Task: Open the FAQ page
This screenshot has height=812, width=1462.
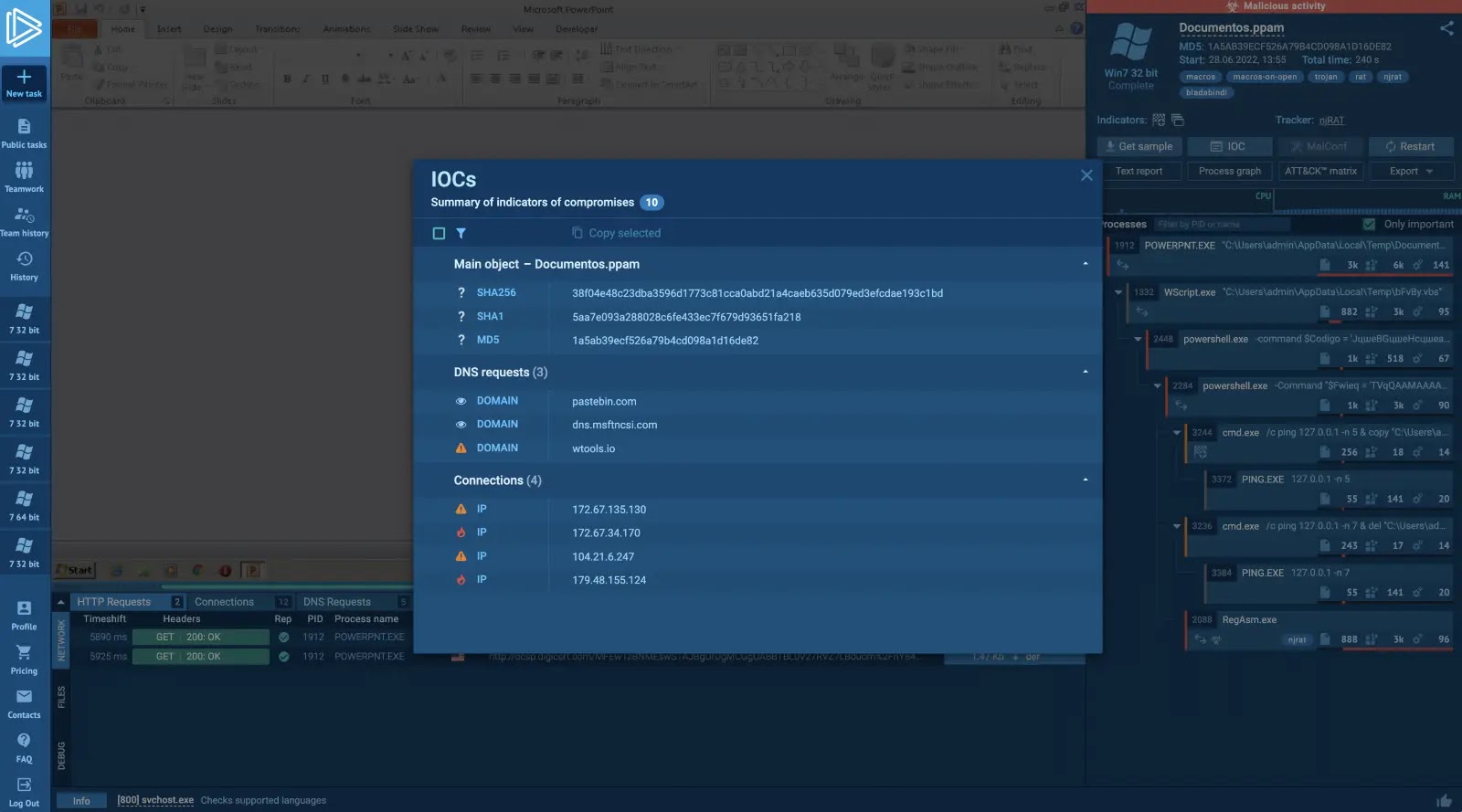Action: 25,747
